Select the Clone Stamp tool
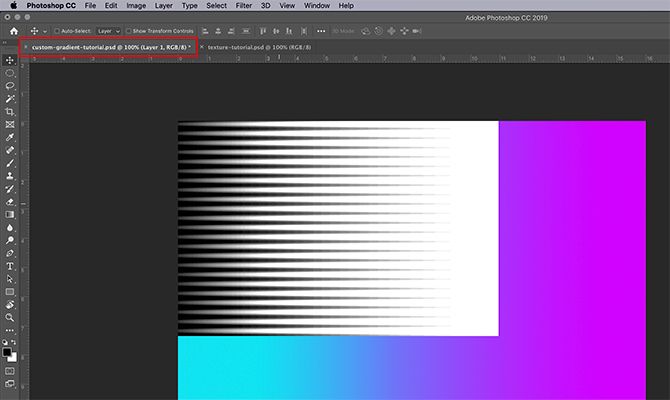 point(10,176)
